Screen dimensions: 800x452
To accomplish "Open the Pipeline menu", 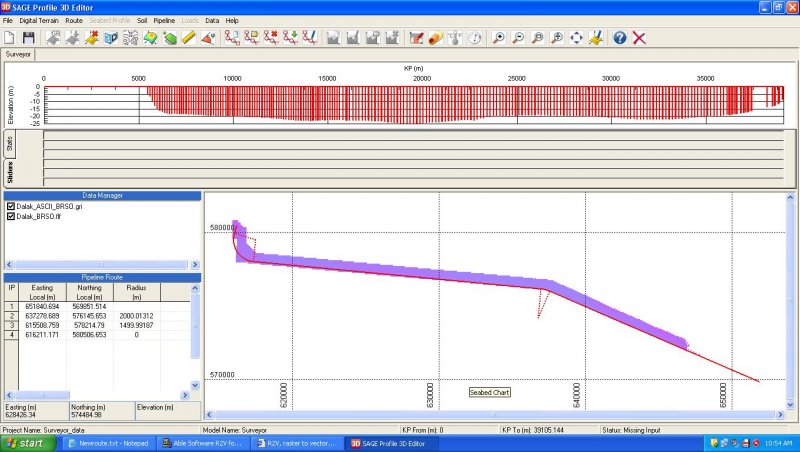I will [x=165, y=20].
